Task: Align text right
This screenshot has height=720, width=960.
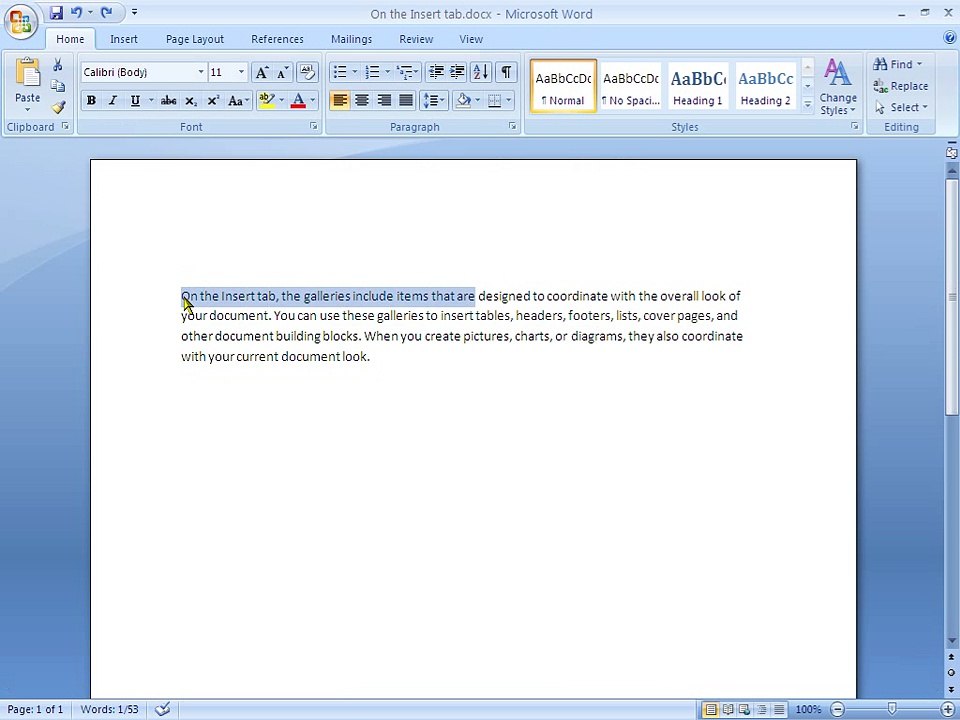Action: point(384,100)
